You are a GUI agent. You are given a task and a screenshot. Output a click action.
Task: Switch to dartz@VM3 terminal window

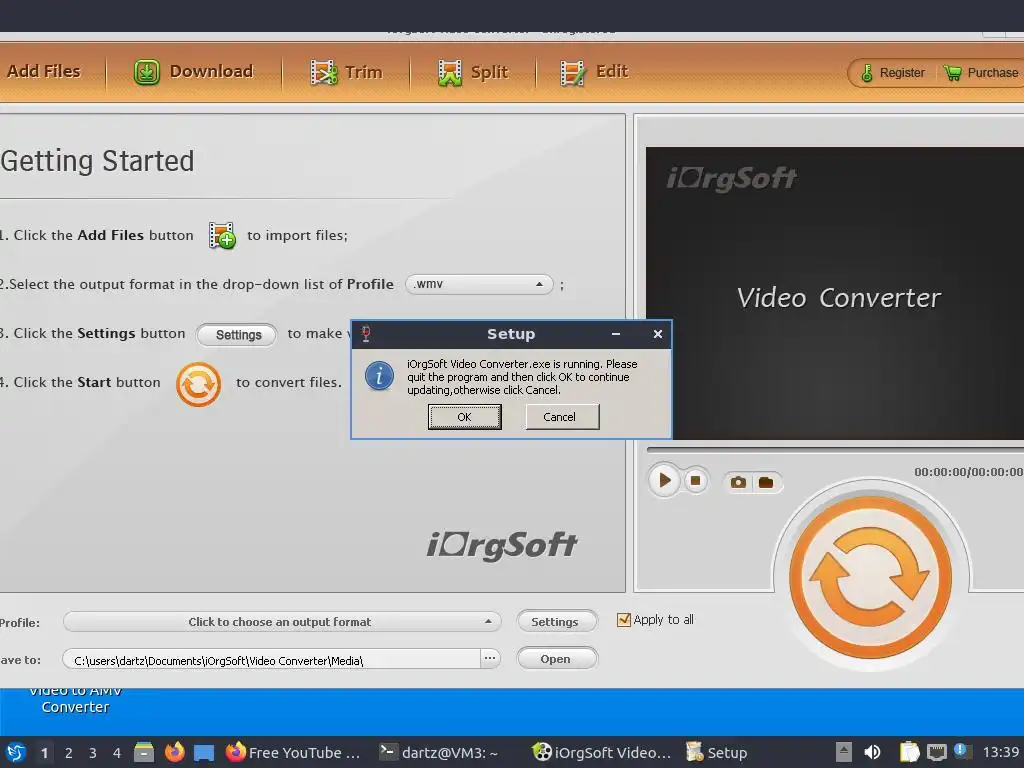(x=440, y=752)
